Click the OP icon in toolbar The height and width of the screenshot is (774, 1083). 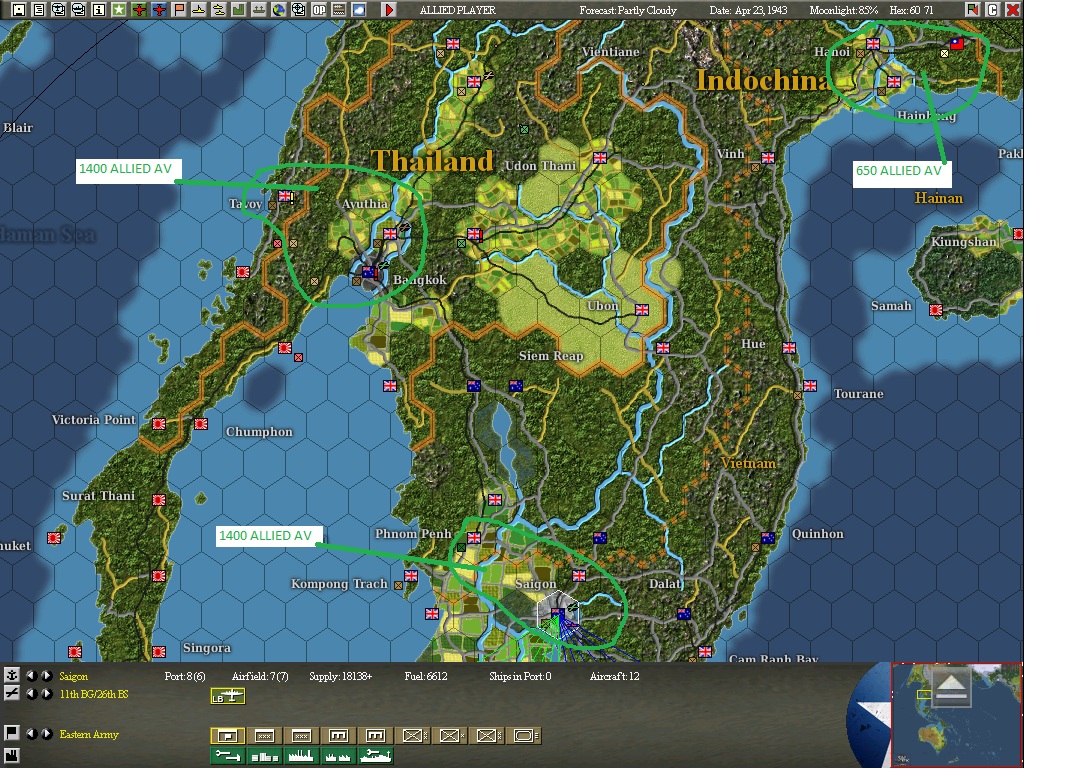pyautogui.click(x=318, y=10)
